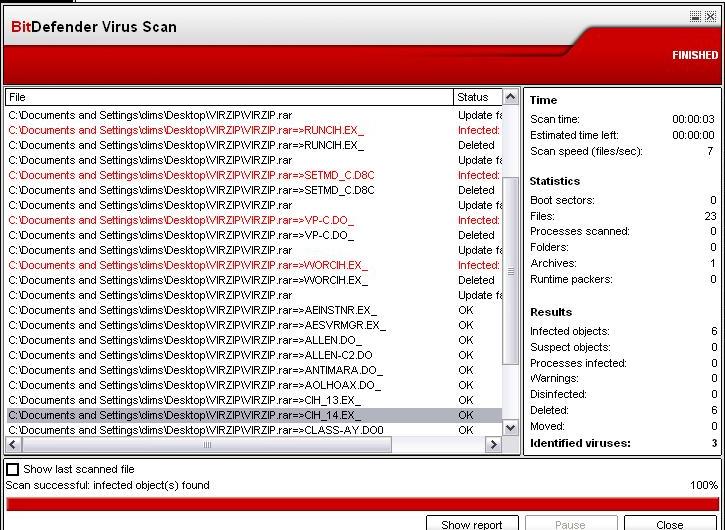Click the 100% progress value
The image size is (725, 530).
tap(704, 485)
